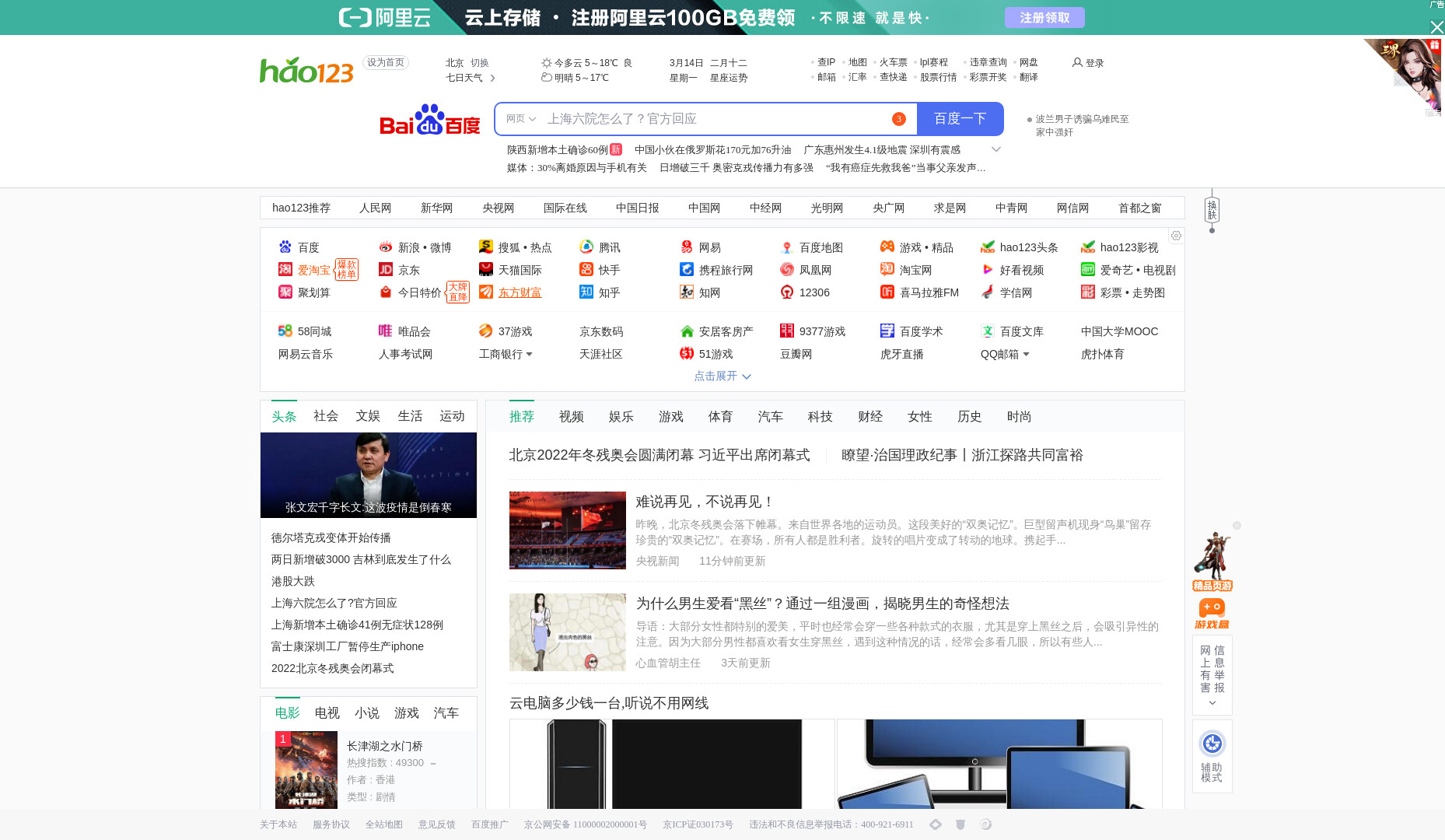Viewport: 1445px width, 840px height.
Task: Click 意见反馈 in footer
Action: [437, 825]
